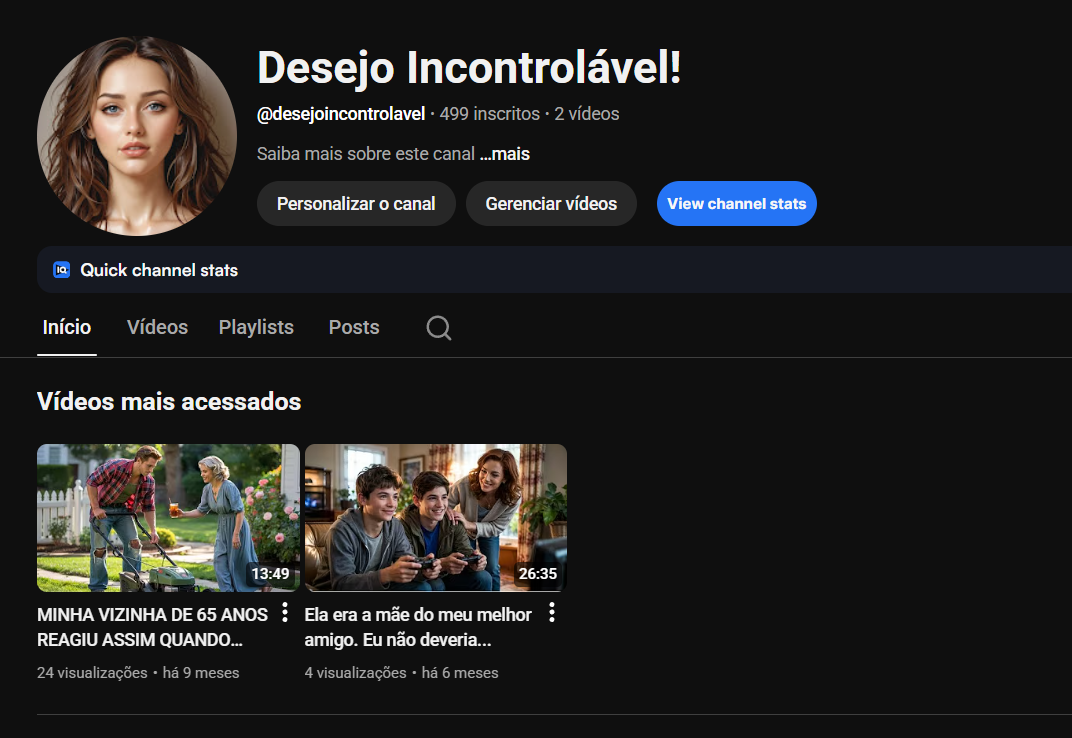Screen dimensions: 1072x738
Task: Click the IQ icon beside Quick channel stats
Action: pyautogui.click(x=62, y=270)
